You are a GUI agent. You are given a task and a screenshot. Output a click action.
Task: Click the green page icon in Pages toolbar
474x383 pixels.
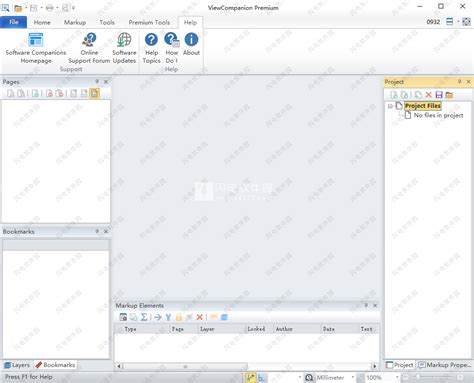coord(35,94)
